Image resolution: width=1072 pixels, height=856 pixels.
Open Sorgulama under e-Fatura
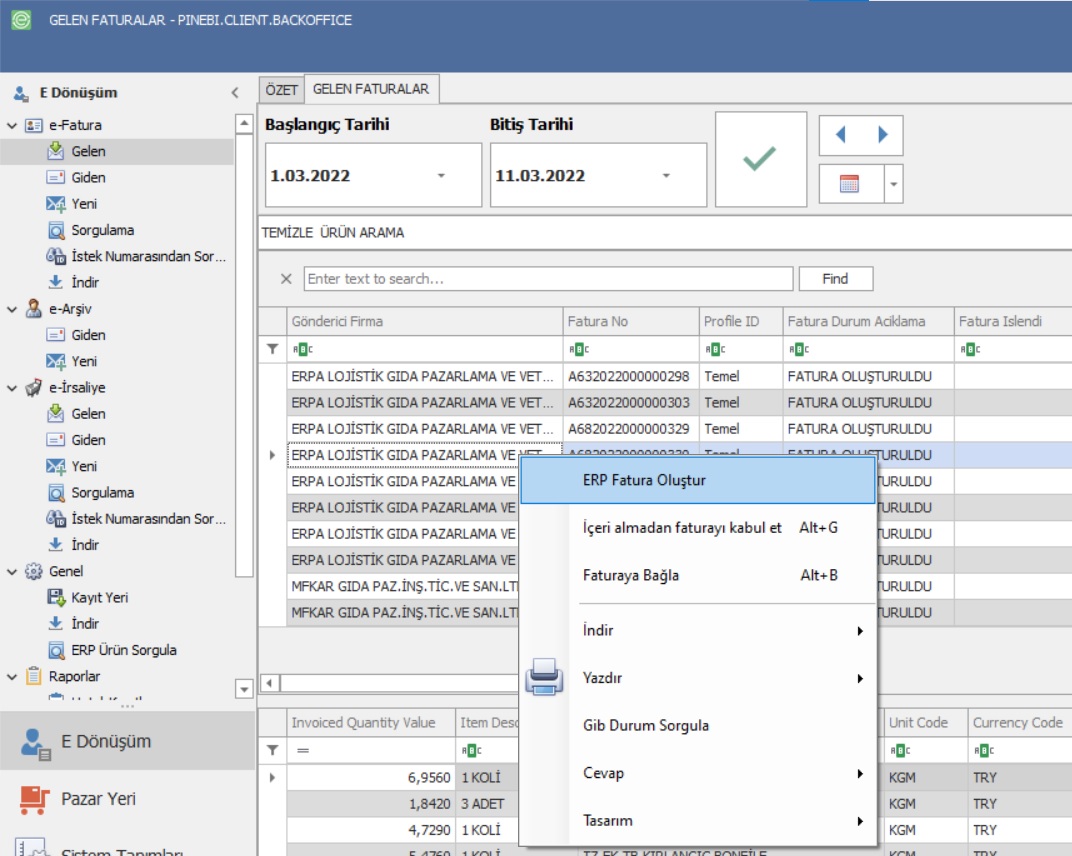102,230
